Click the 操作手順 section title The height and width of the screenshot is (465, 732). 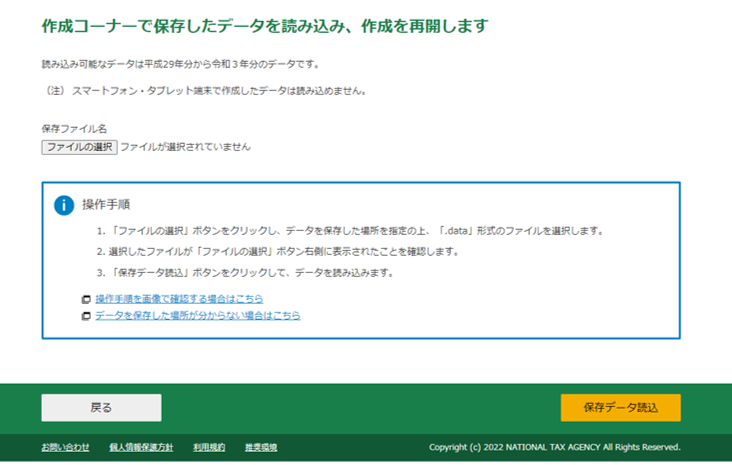pyautogui.click(x=106, y=204)
